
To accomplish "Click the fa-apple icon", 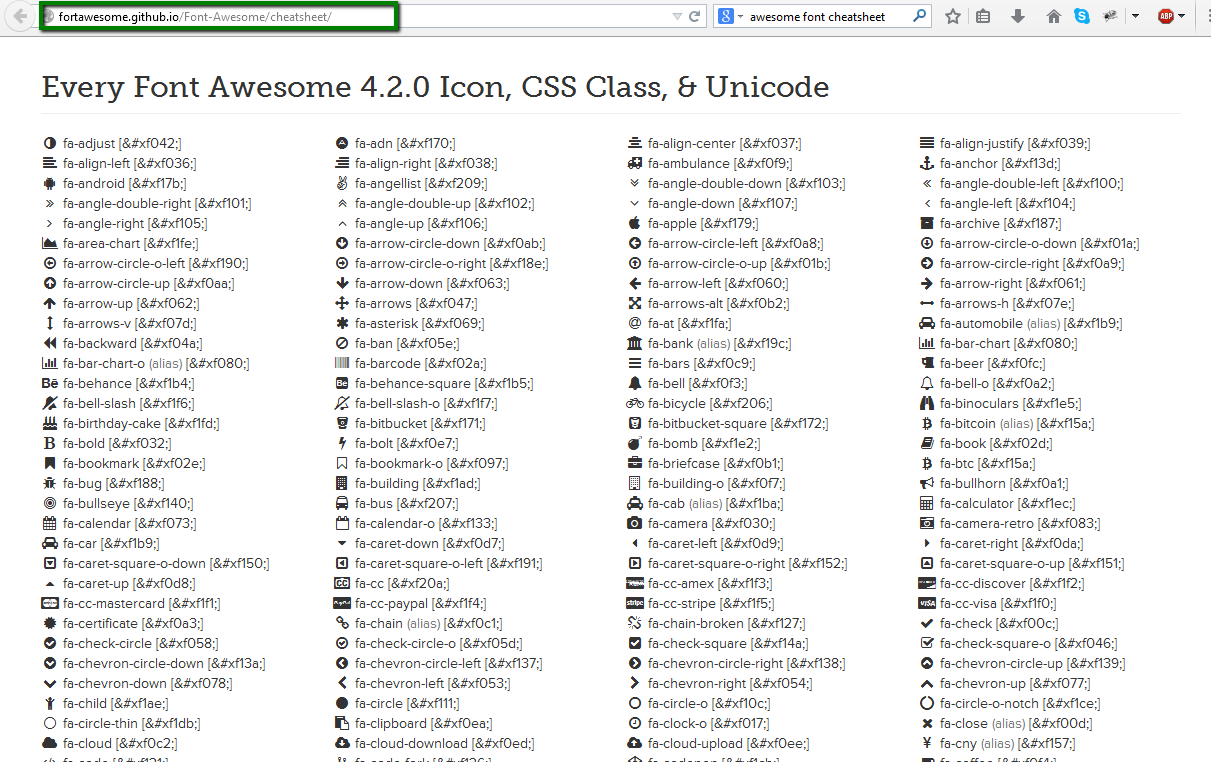I will [633, 223].
